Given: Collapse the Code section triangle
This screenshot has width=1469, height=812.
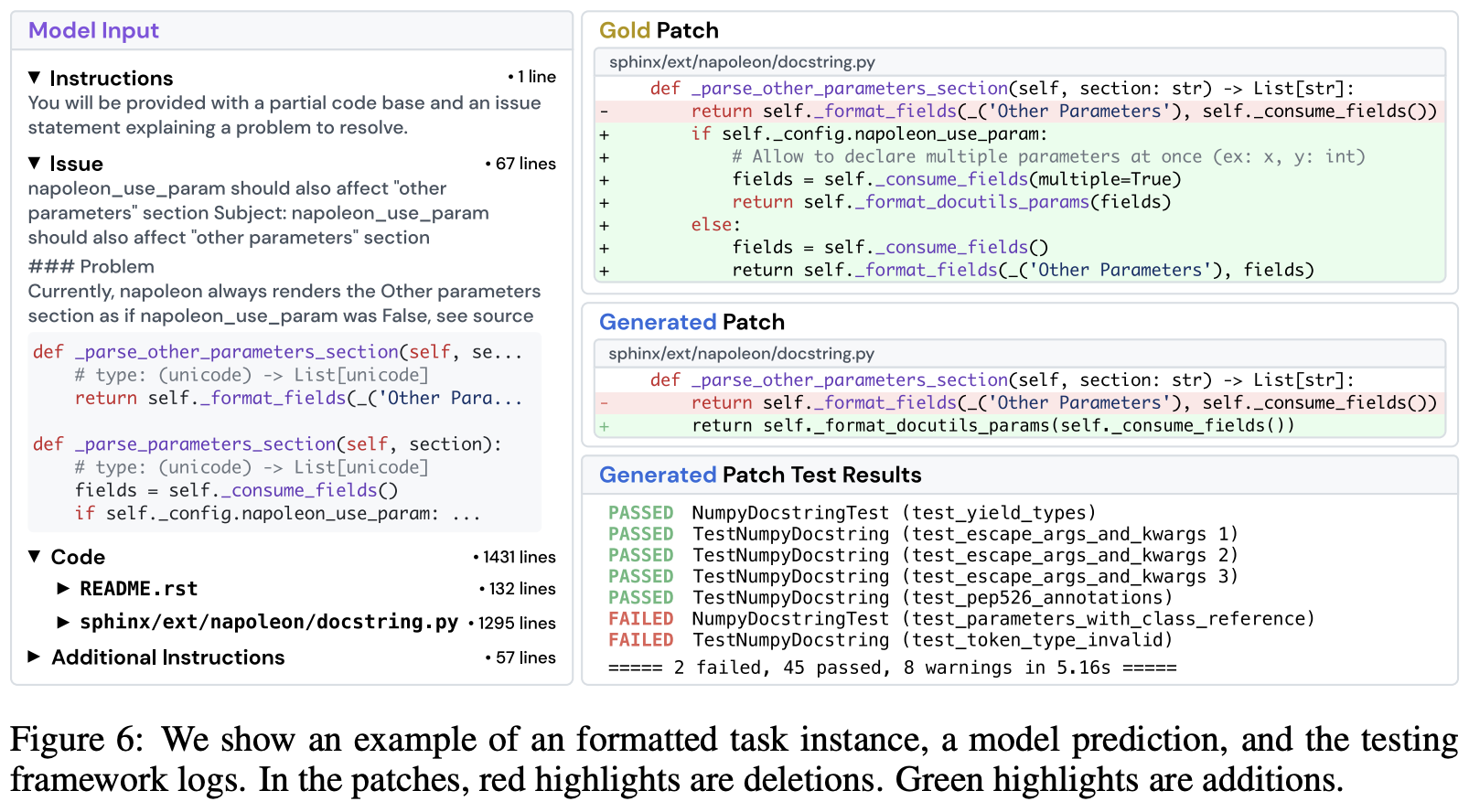Looking at the screenshot, I should click(35, 556).
